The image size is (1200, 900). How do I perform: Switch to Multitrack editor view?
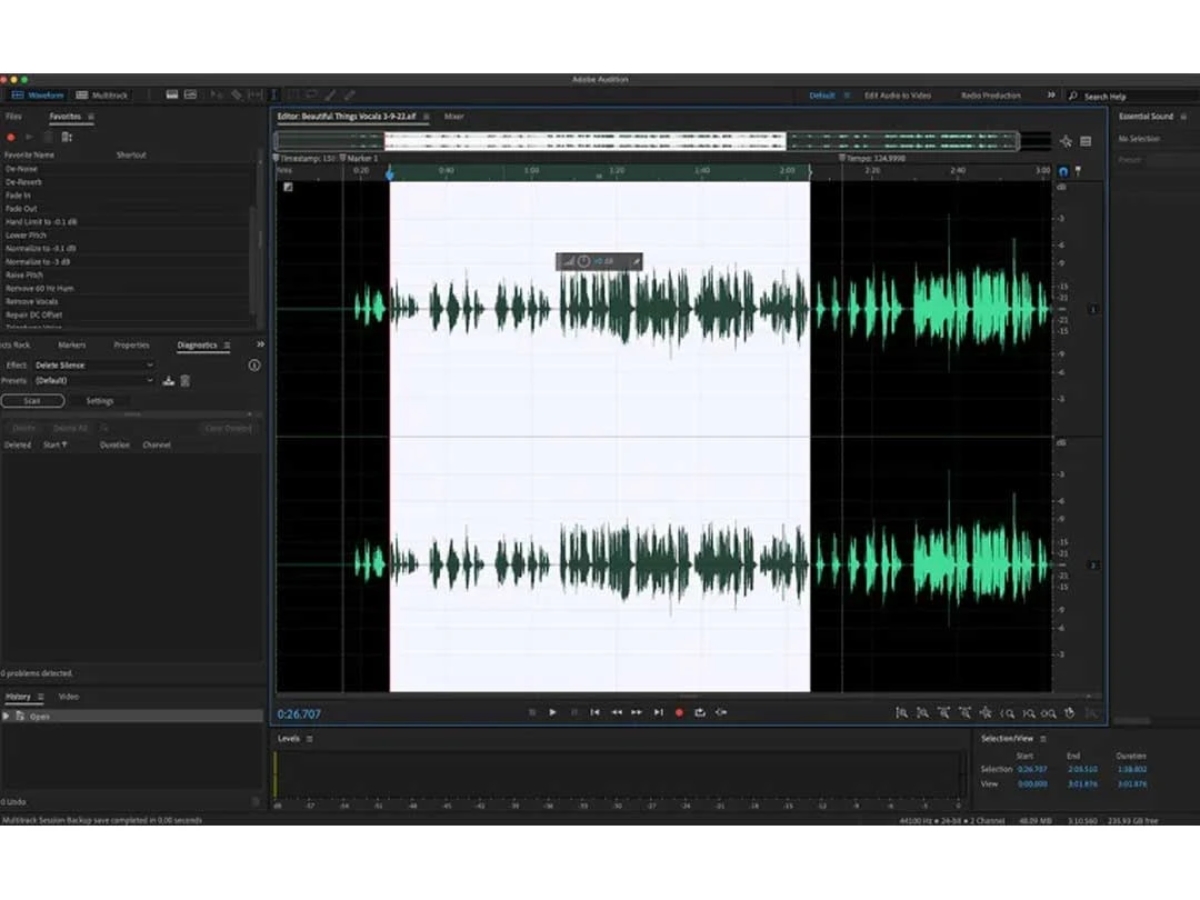[102, 95]
